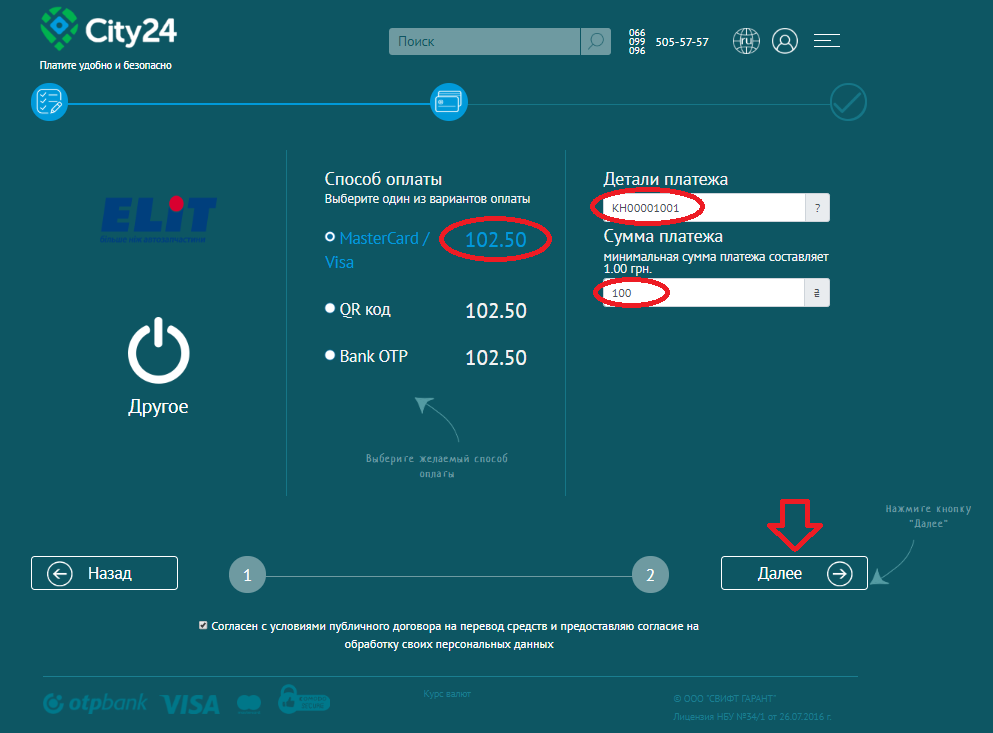
Task: Go to step 1 circle
Action: point(247,575)
